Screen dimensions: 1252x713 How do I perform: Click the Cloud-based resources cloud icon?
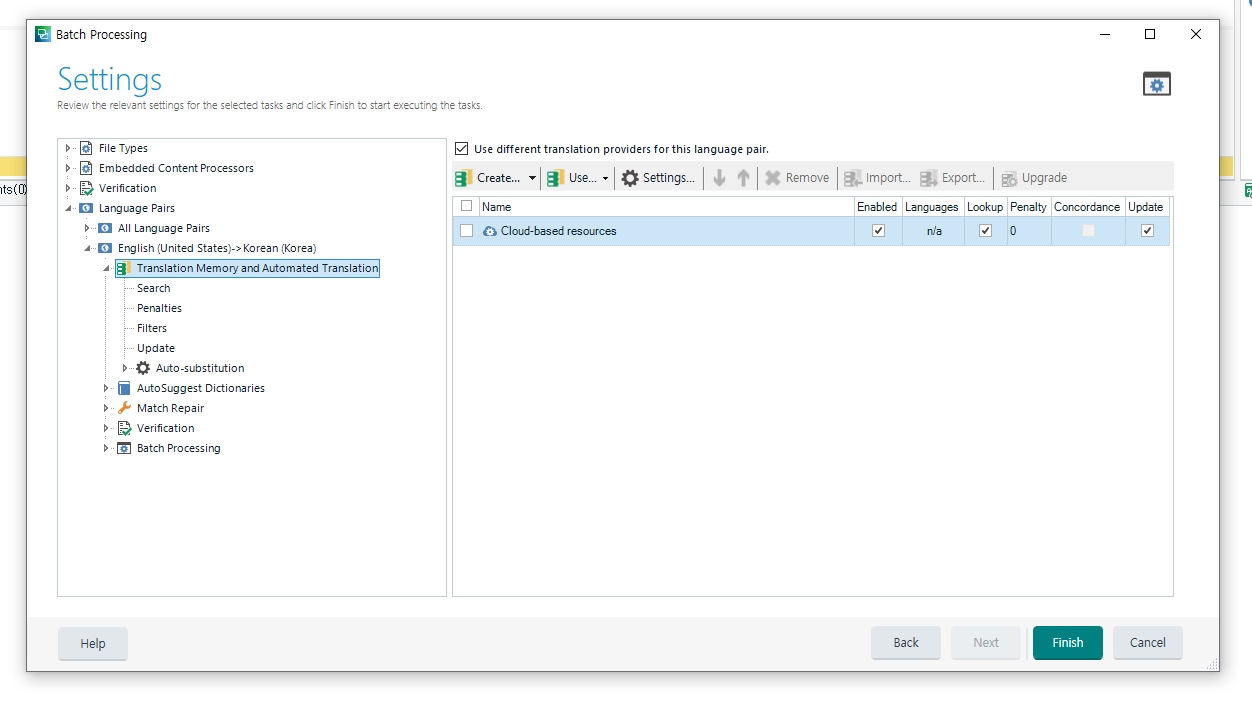pos(490,231)
